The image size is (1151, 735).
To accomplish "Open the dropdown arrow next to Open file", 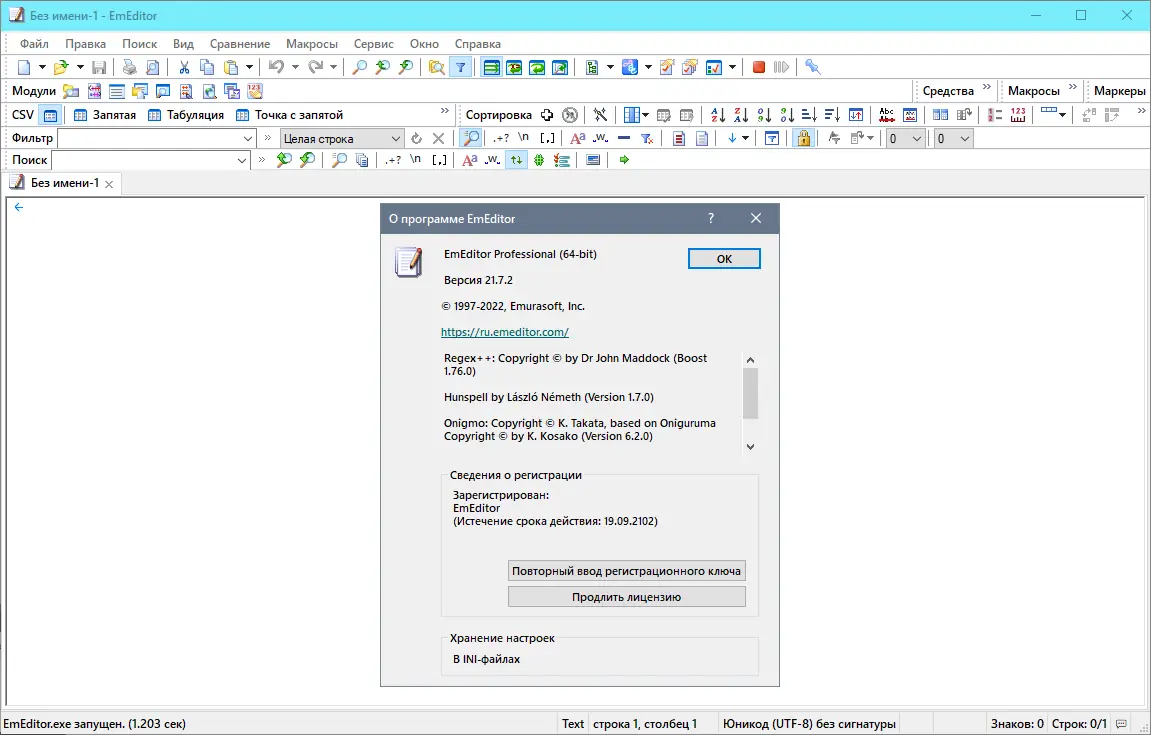I will pos(80,68).
